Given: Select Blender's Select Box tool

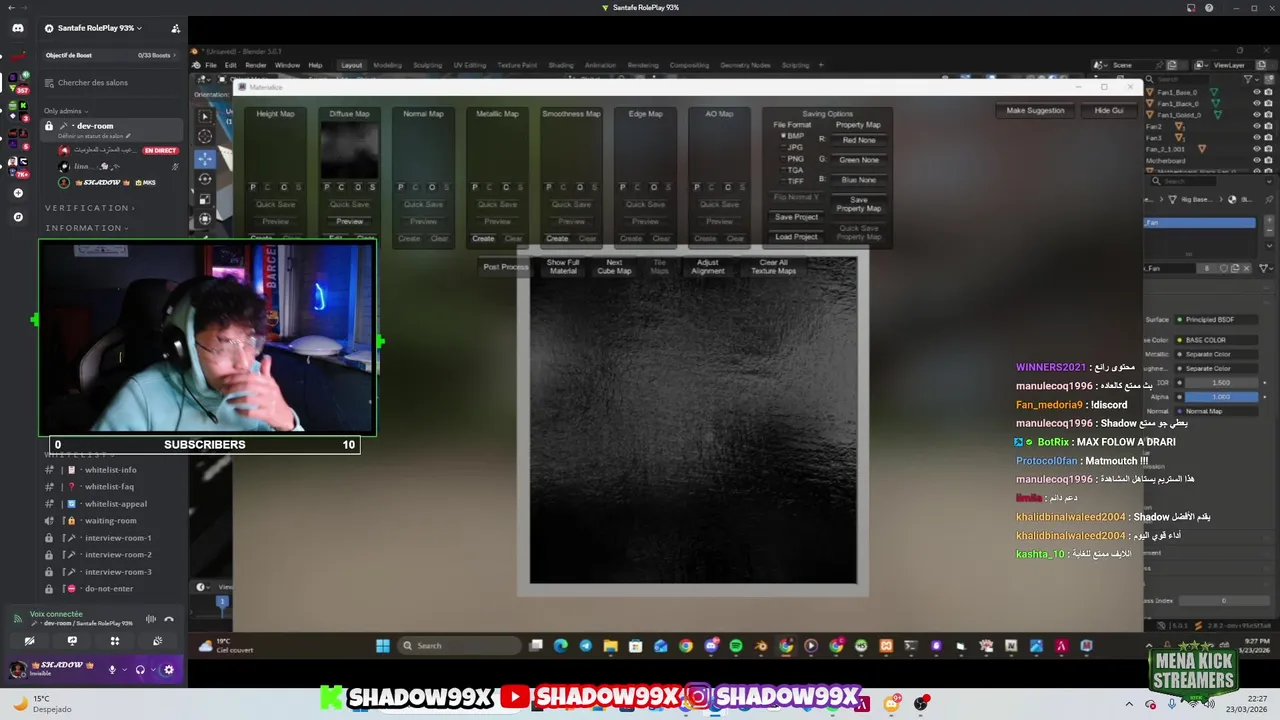Looking at the screenshot, I should pos(205,116).
